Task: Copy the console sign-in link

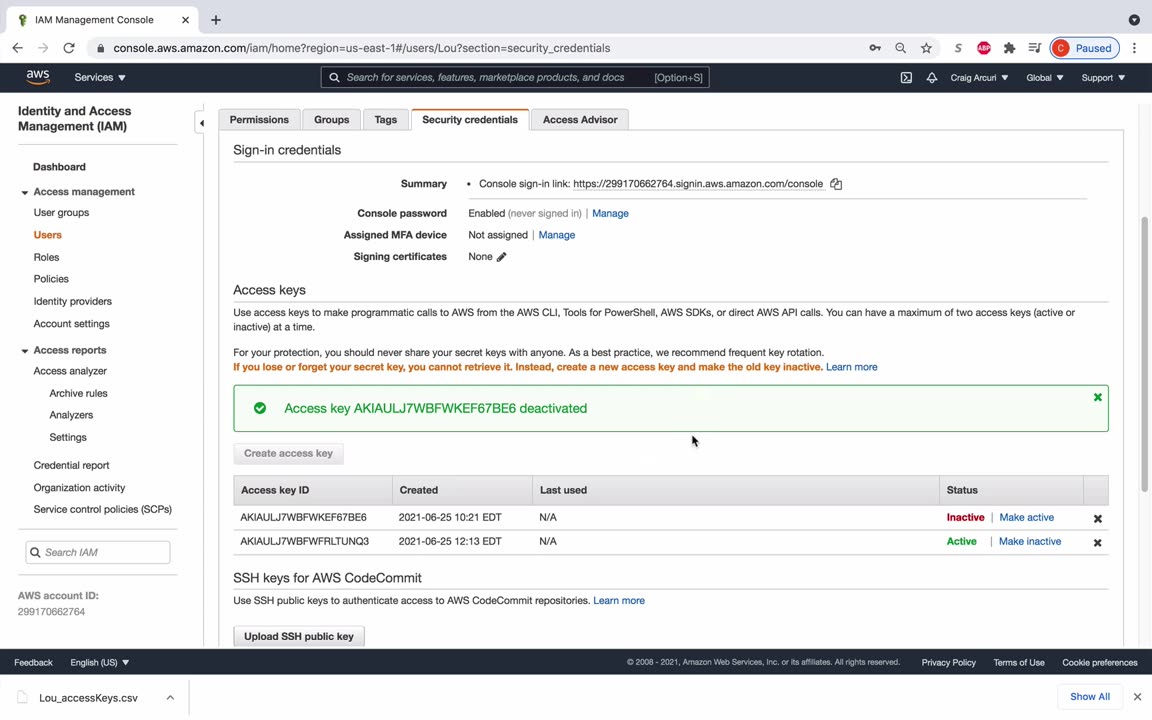Action: coord(836,184)
